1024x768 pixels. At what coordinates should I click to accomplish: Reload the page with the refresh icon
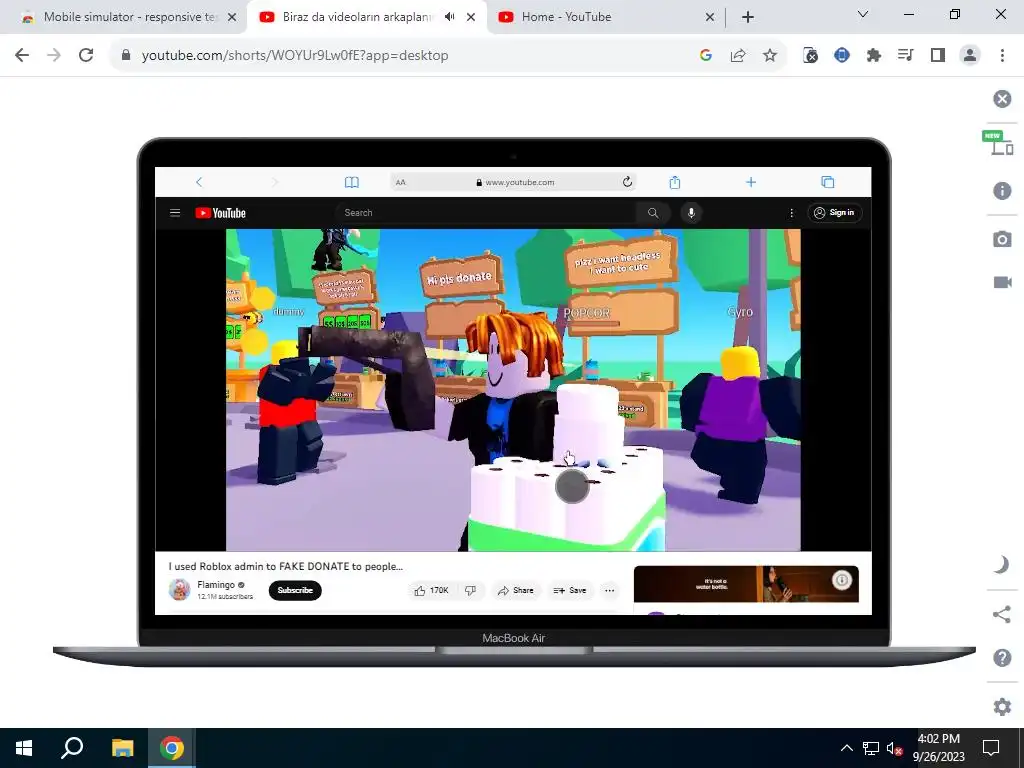tap(86, 56)
